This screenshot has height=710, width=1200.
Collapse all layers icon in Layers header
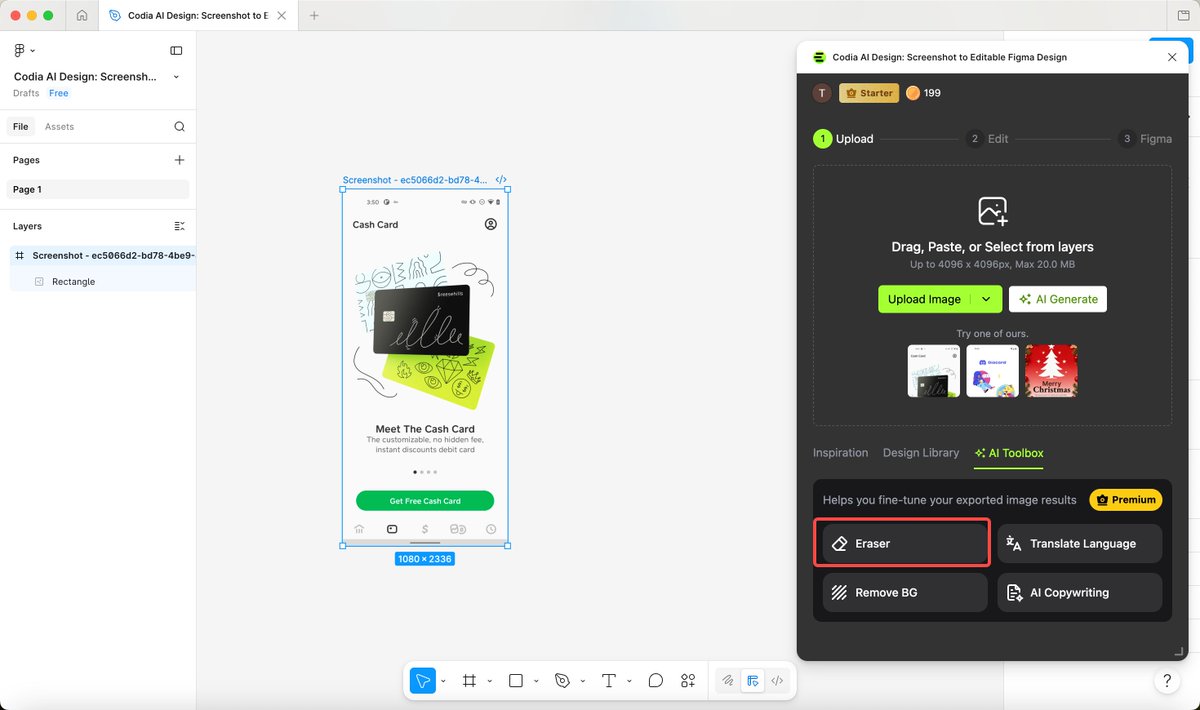pos(179,226)
